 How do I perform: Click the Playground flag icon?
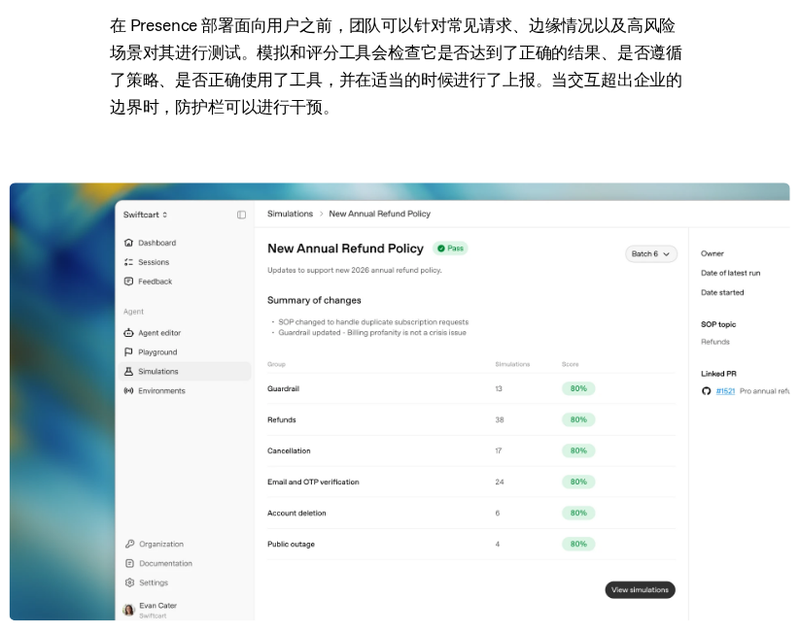129,352
